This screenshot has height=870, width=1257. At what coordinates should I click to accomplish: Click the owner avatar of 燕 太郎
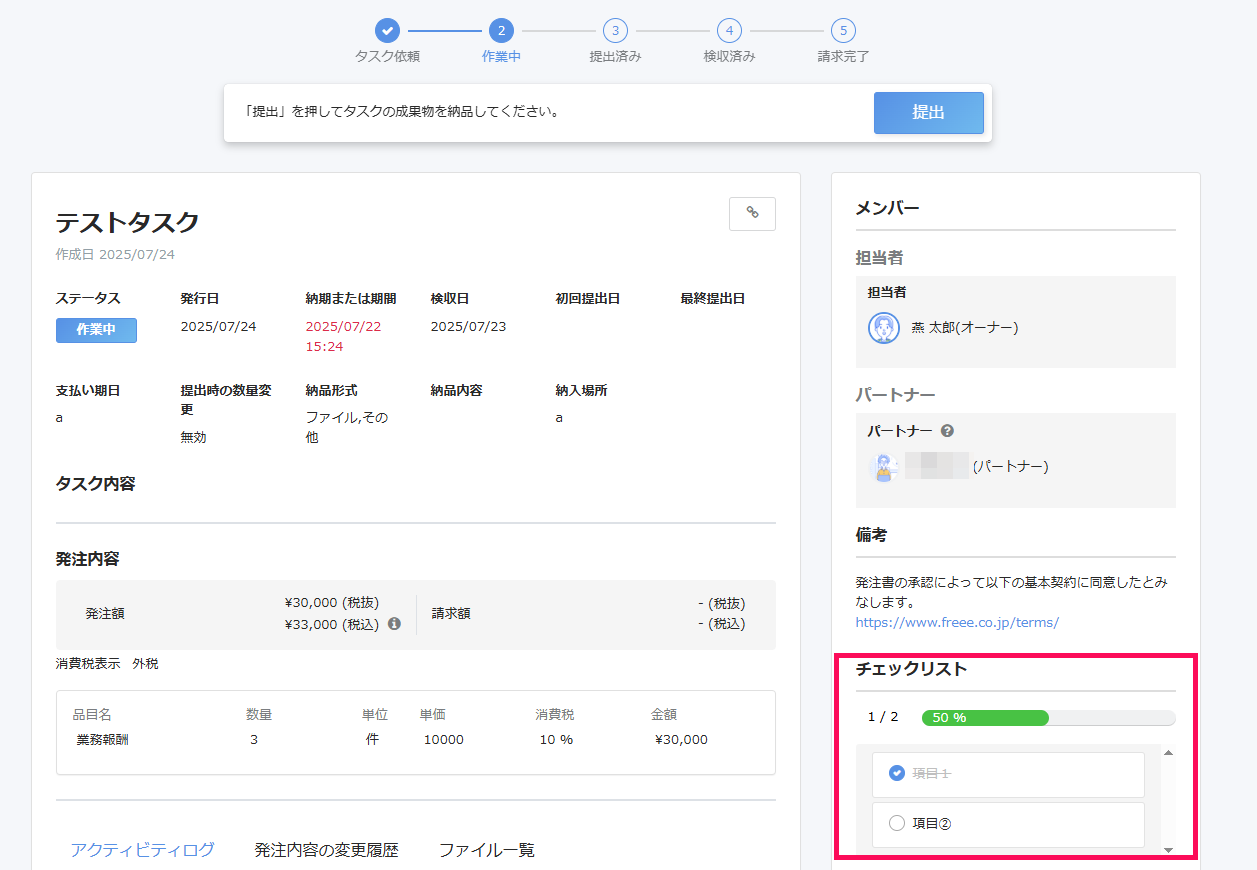(x=884, y=328)
